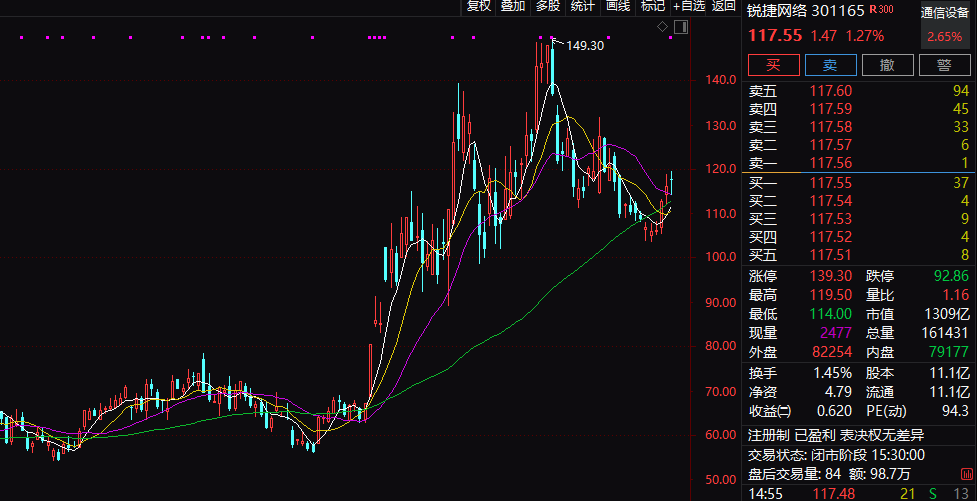977x501 pixels.
Task: Click the last magenta event dot on the chart's top row
Action: coord(670,38)
